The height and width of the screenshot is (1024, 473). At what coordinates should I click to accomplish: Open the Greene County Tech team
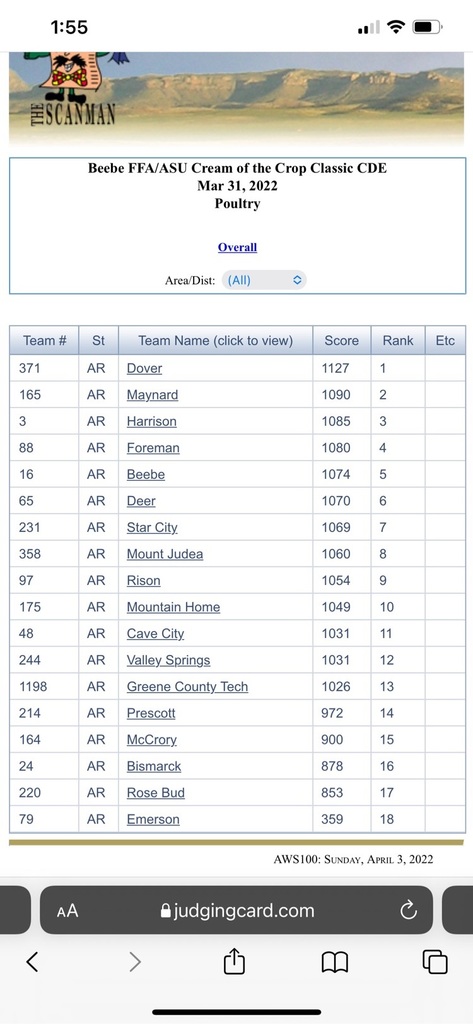click(x=188, y=687)
